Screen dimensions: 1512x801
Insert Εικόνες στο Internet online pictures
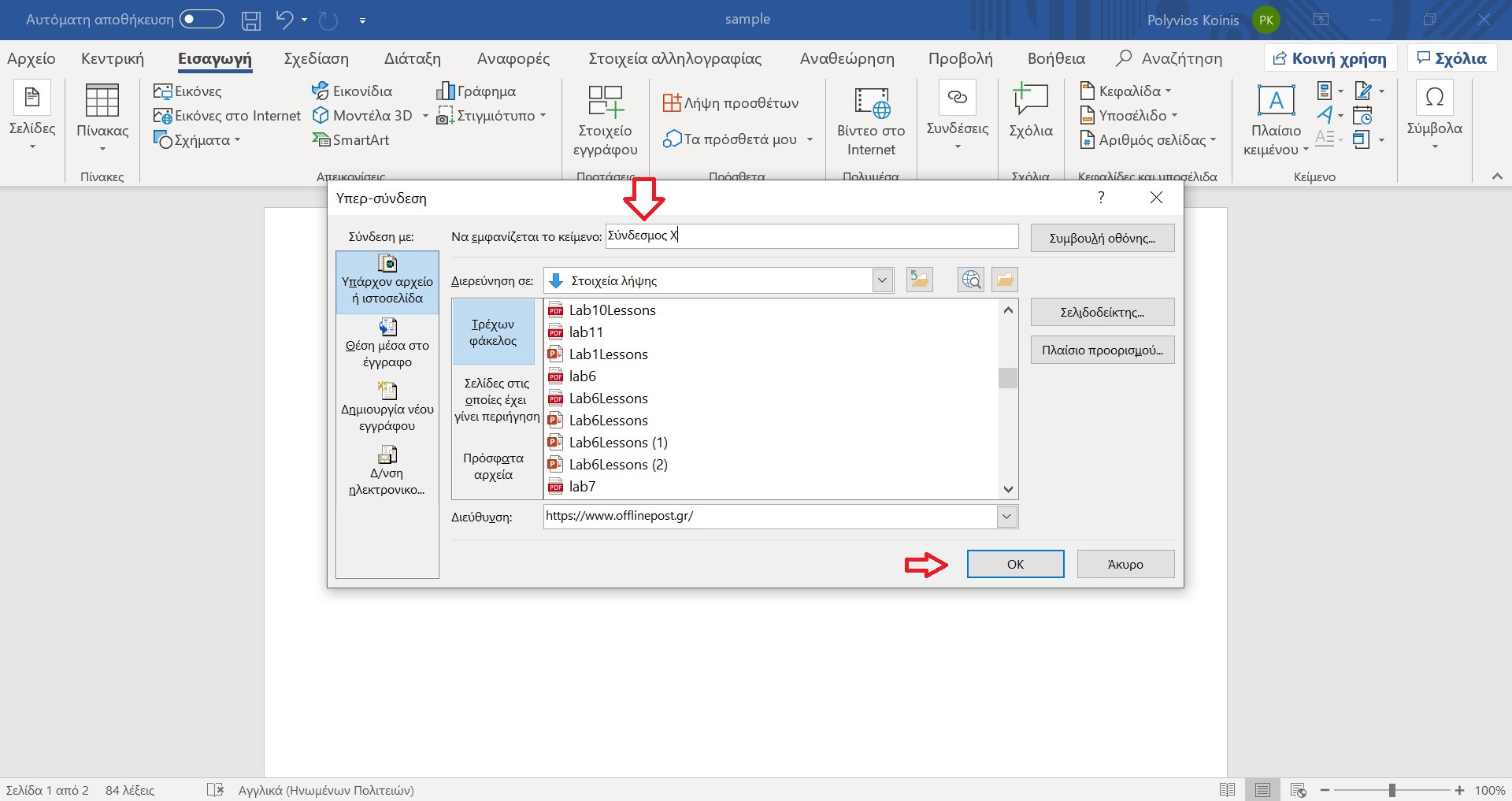pos(228,116)
